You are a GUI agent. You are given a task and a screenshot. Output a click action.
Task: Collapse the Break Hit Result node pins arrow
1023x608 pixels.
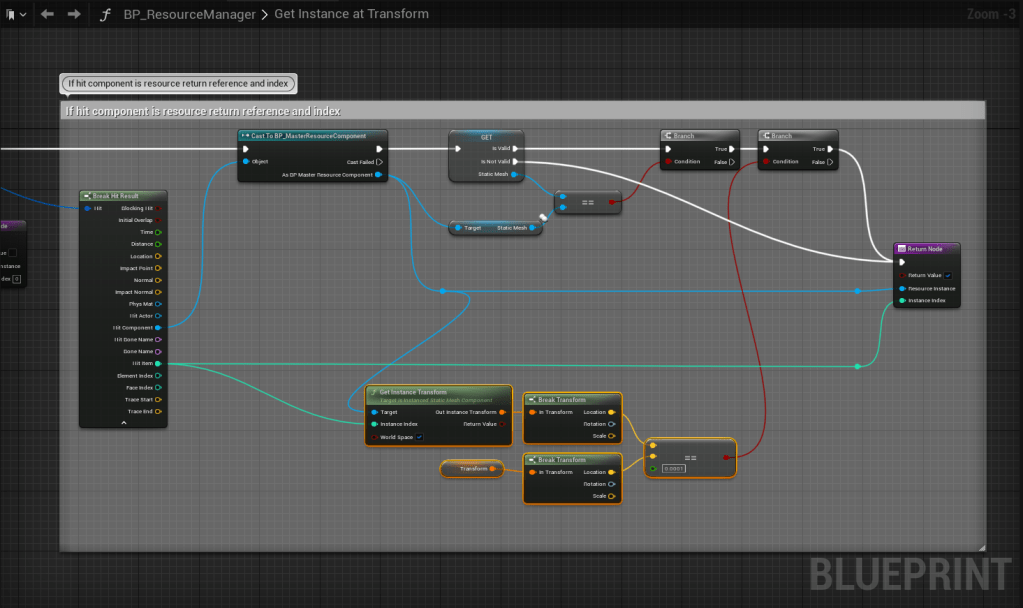tap(124, 423)
